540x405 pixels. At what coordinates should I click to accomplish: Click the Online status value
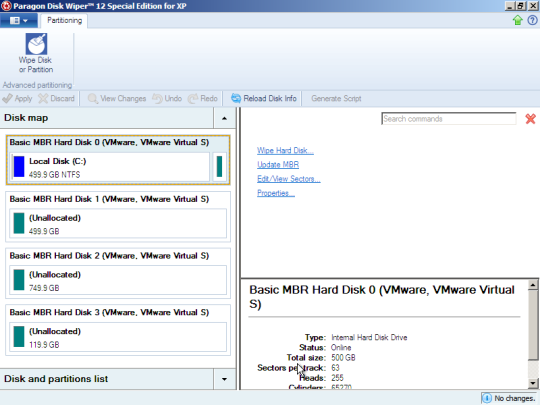click(x=341, y=348)
